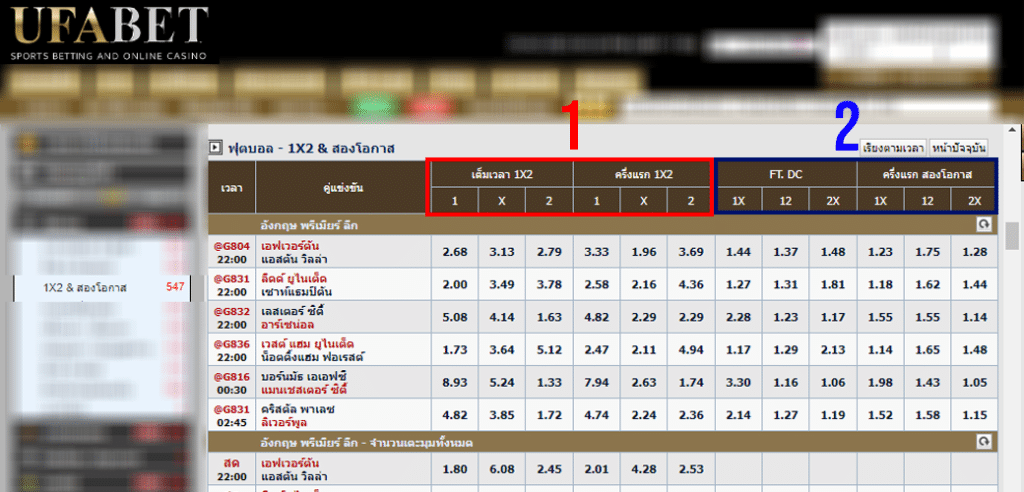Click the เวสต์ แฮม ยูไนเต็ด team name

[307, 344]
